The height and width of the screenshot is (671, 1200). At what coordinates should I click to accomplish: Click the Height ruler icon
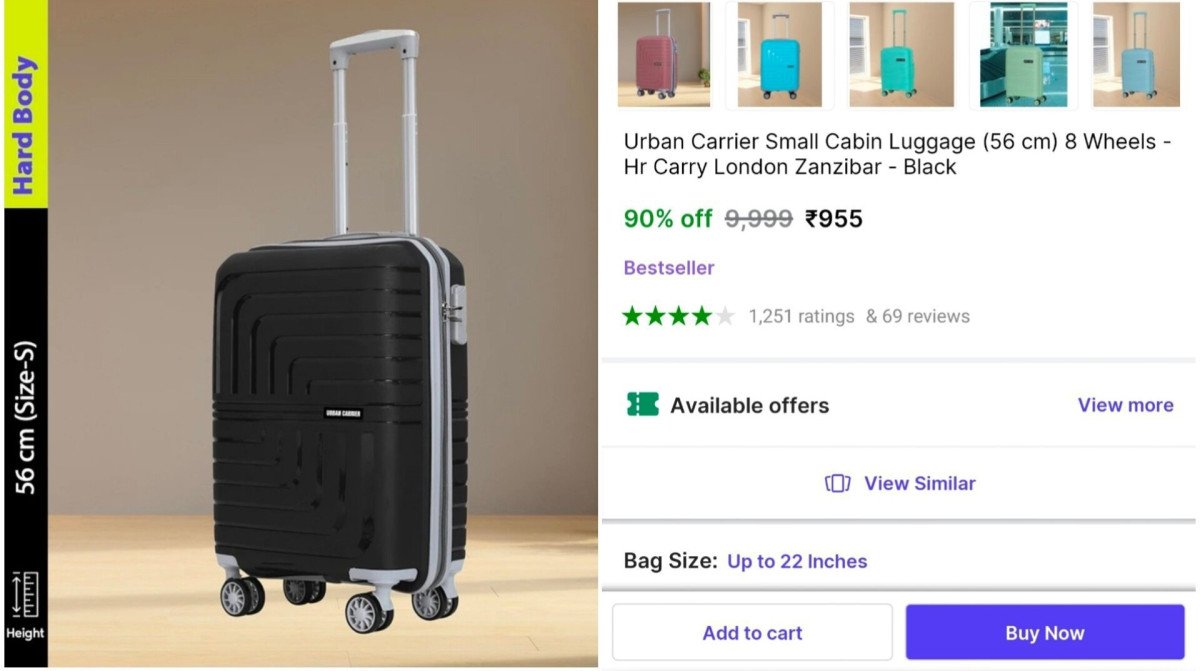[x=25, y=594]
